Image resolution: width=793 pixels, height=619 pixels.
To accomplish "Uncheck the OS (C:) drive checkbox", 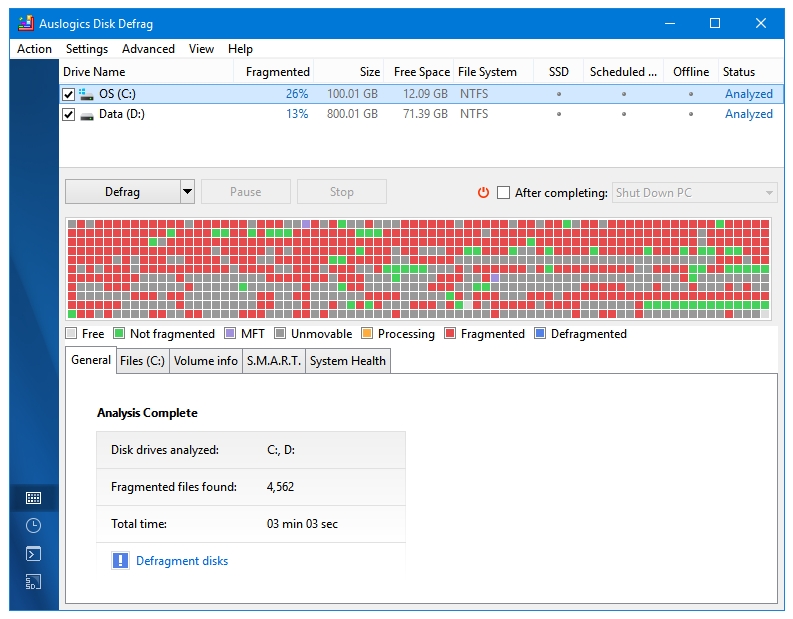I will point(68,94).
